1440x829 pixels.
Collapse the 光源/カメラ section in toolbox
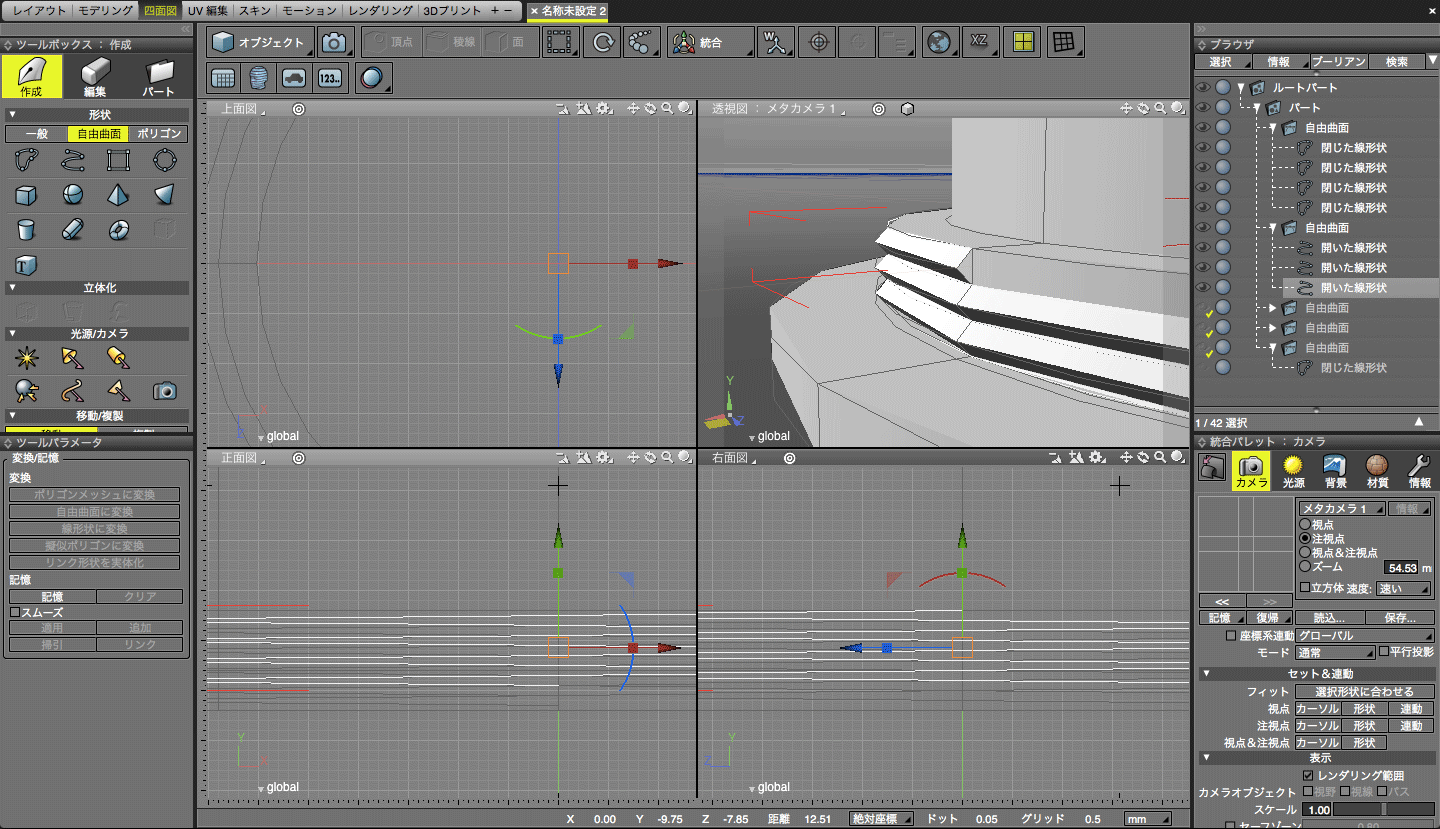12,333
